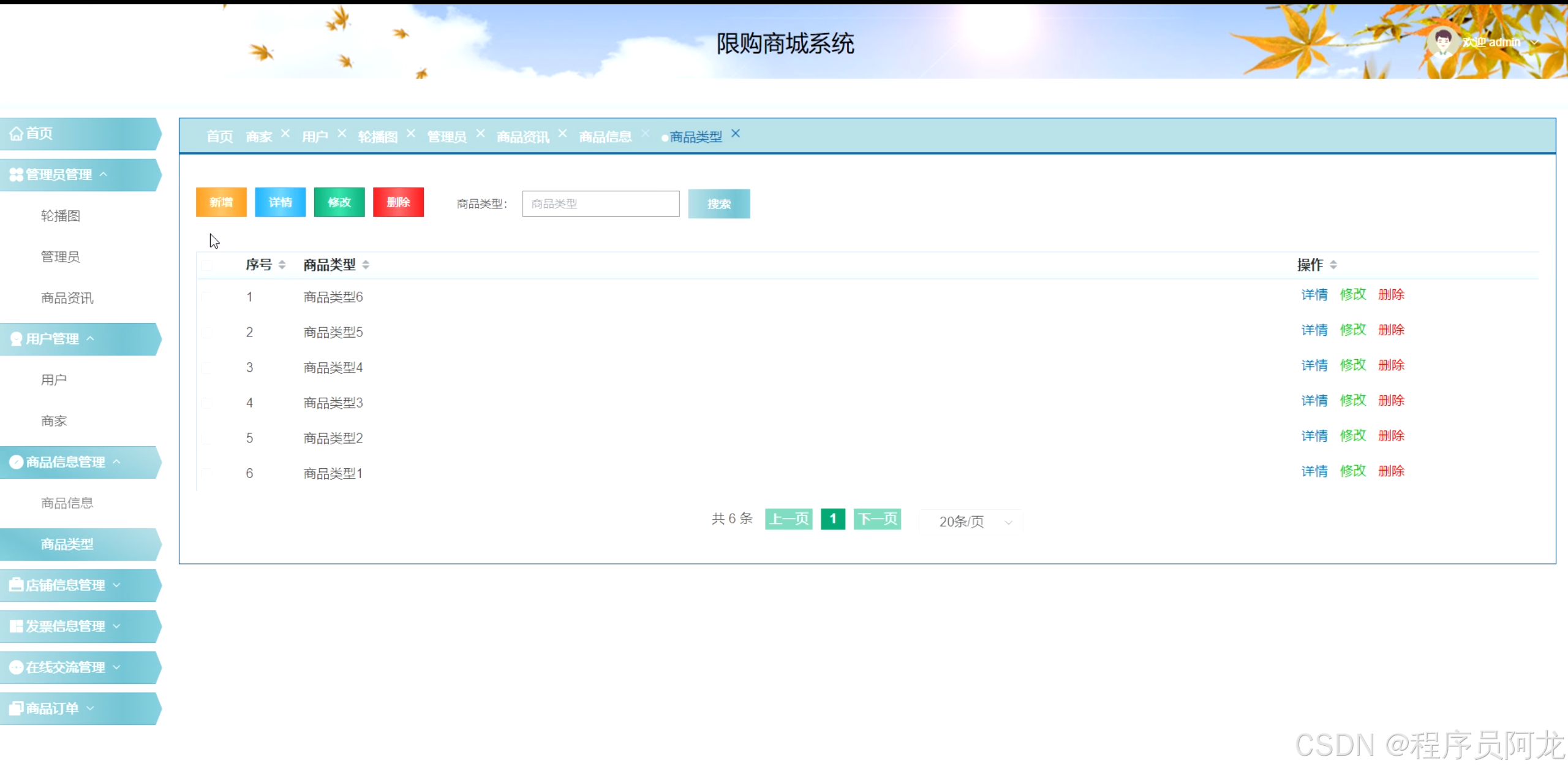
Task: Click the 用户管理 person icon
Action: pos(15,338)
